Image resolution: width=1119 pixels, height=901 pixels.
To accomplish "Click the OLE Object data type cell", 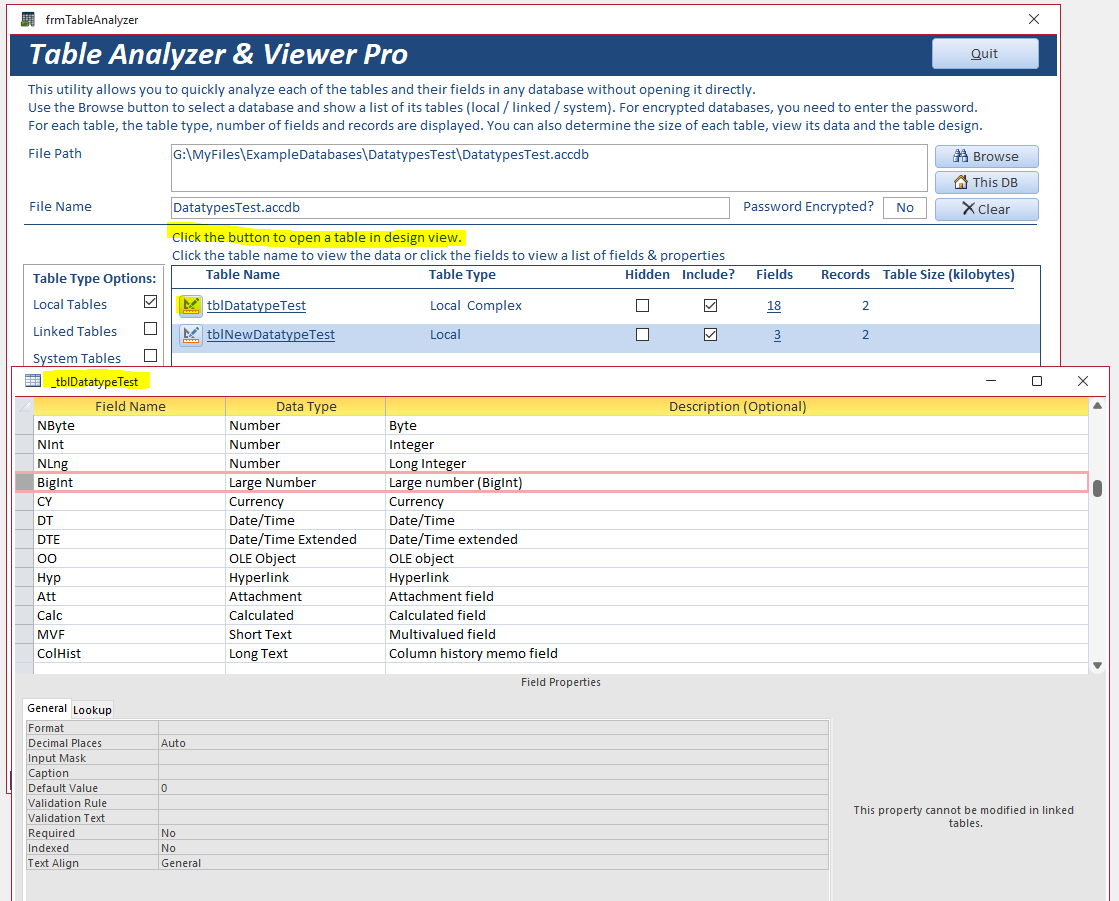I will tap(305, 559).
